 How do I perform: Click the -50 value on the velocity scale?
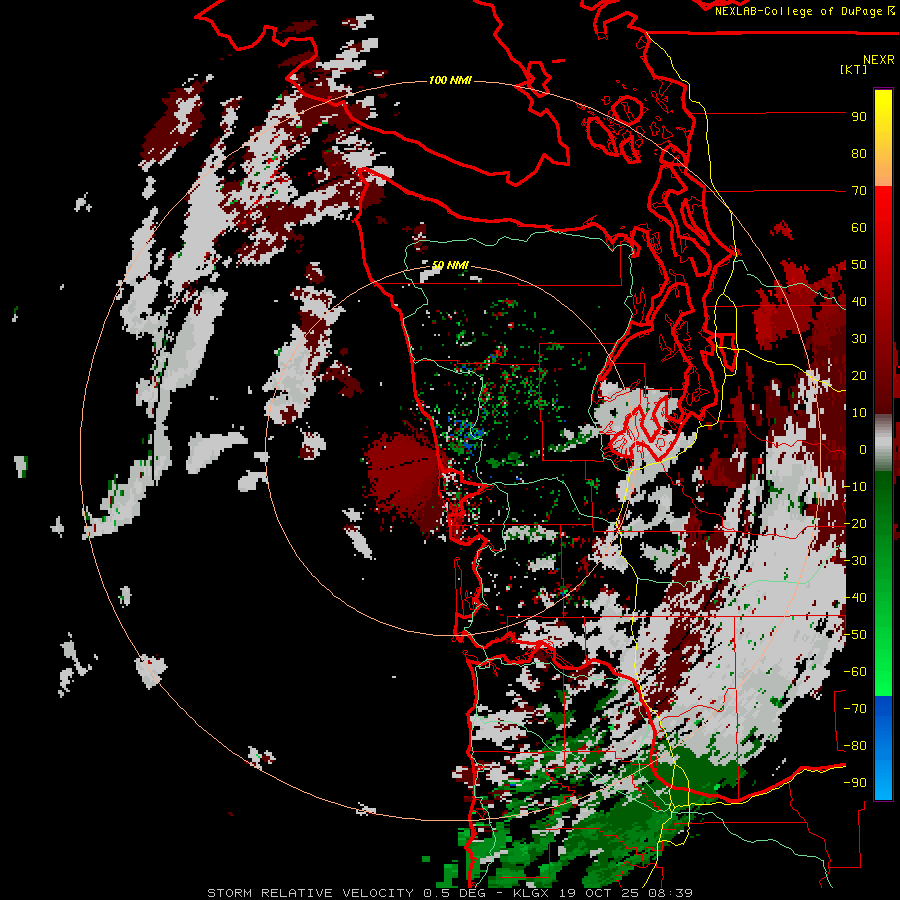point(855,635)
